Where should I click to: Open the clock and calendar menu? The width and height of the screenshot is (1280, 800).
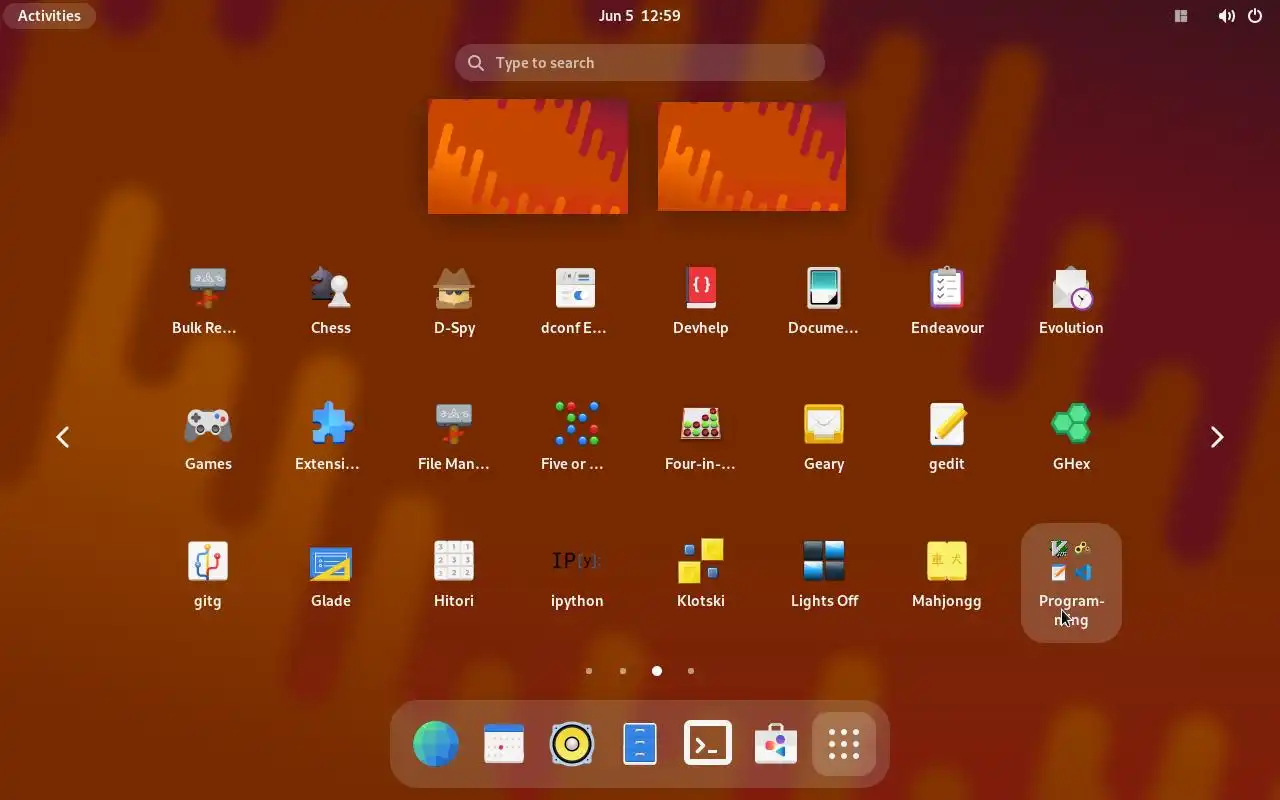pyautogui.click(x=640, y=16)
